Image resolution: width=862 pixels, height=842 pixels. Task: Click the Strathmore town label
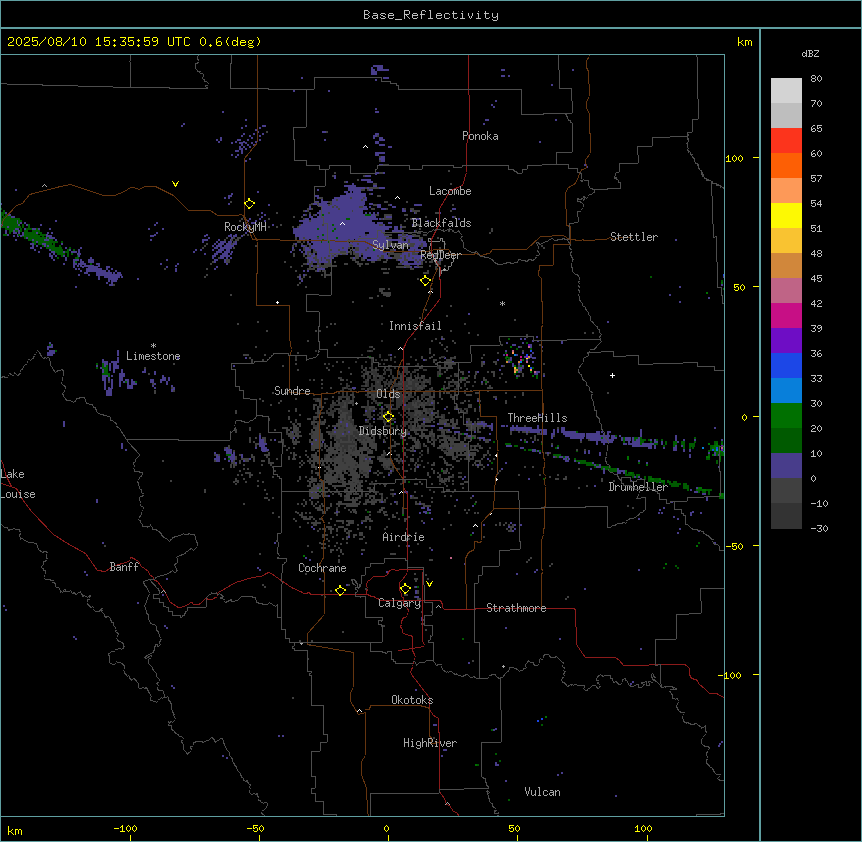point(516,608)
